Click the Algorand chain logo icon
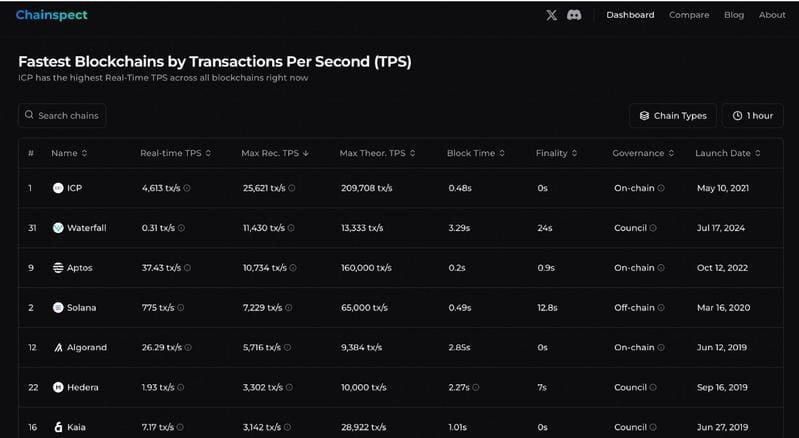 pos(58,348)
